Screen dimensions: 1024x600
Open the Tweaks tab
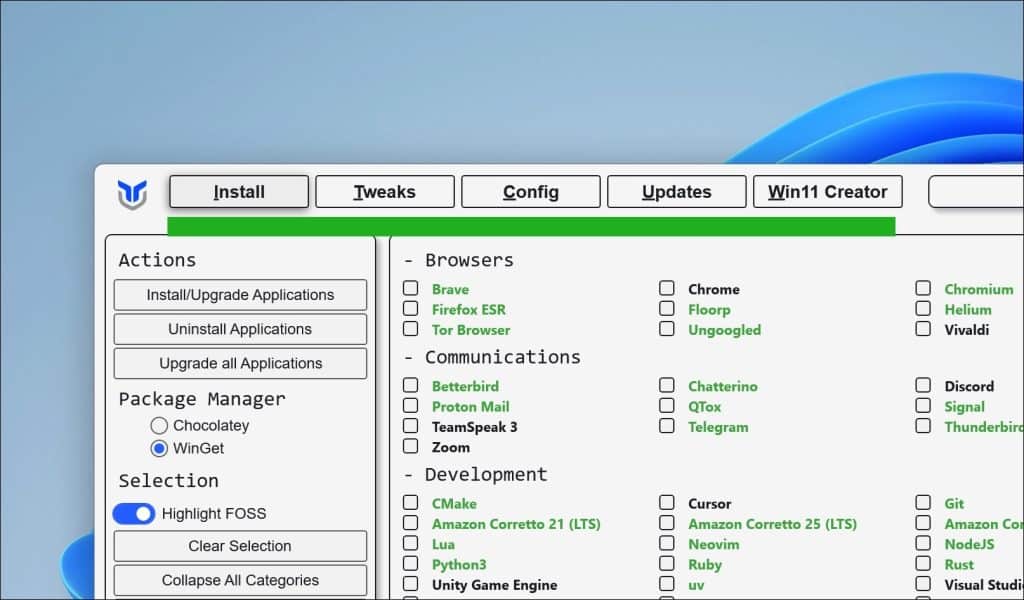385,192
